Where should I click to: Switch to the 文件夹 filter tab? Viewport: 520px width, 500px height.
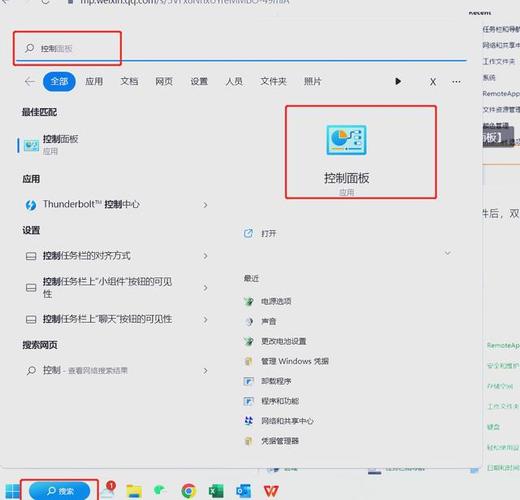pyautogui.click(x=273, y=81)
